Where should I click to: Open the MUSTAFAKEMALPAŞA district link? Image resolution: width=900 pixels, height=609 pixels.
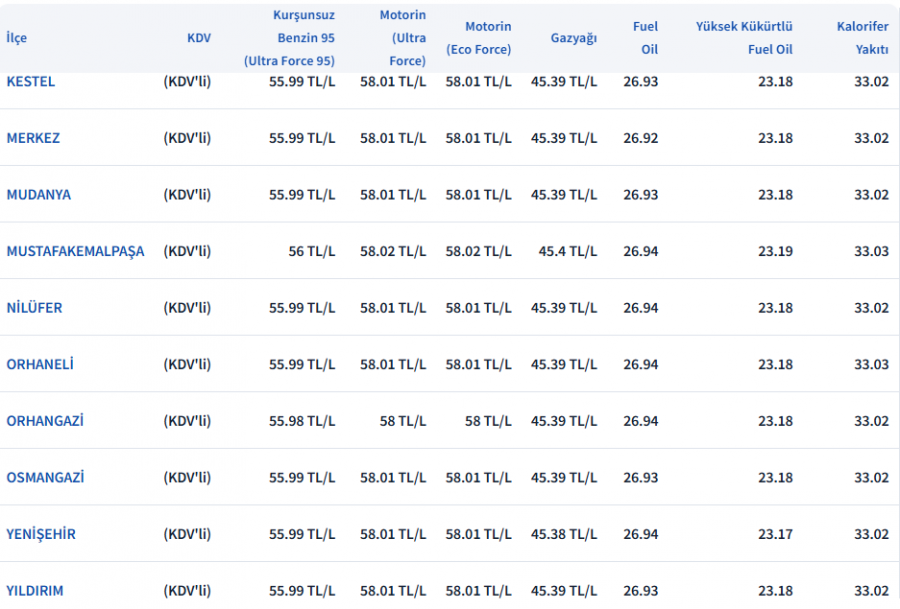point(75,251)
